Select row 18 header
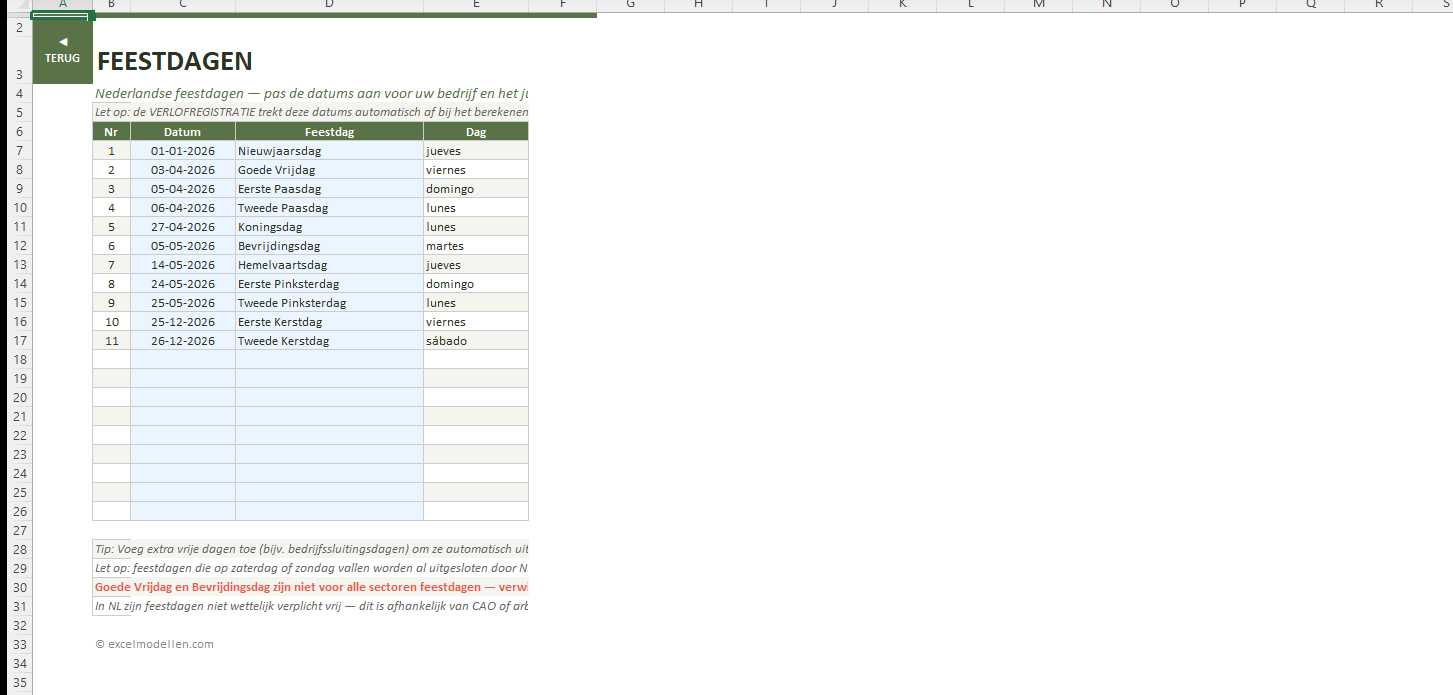Screen dimensions: 1453x695 click(x=18, y=359)
